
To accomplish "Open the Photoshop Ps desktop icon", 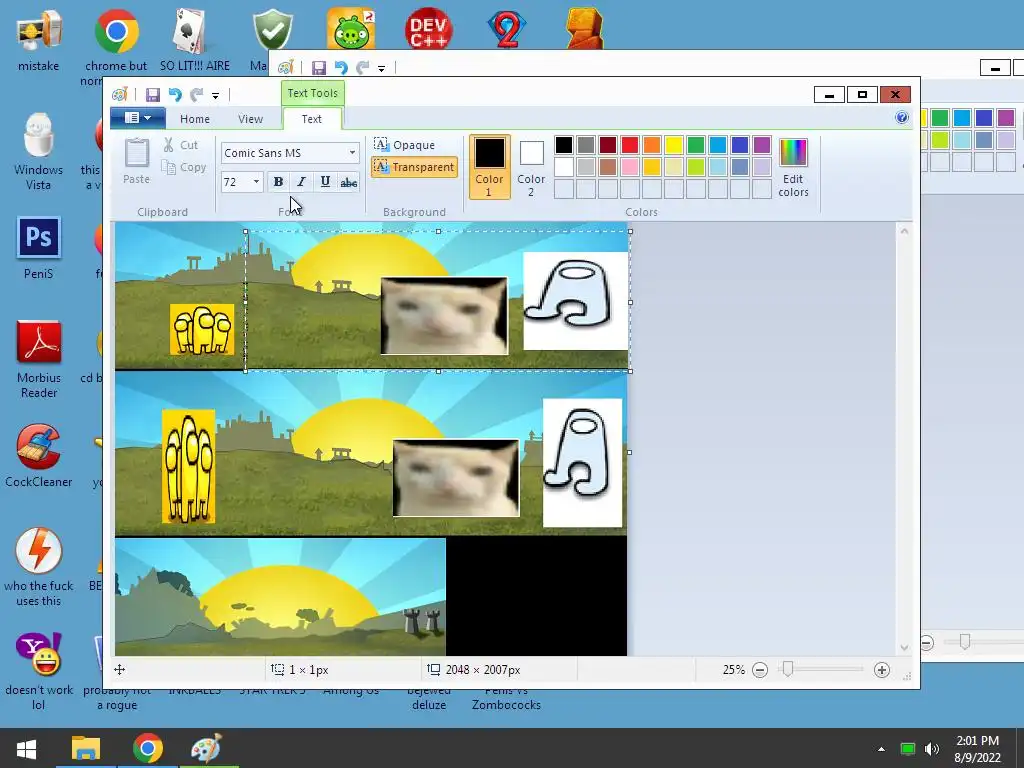I will point(39,248).
